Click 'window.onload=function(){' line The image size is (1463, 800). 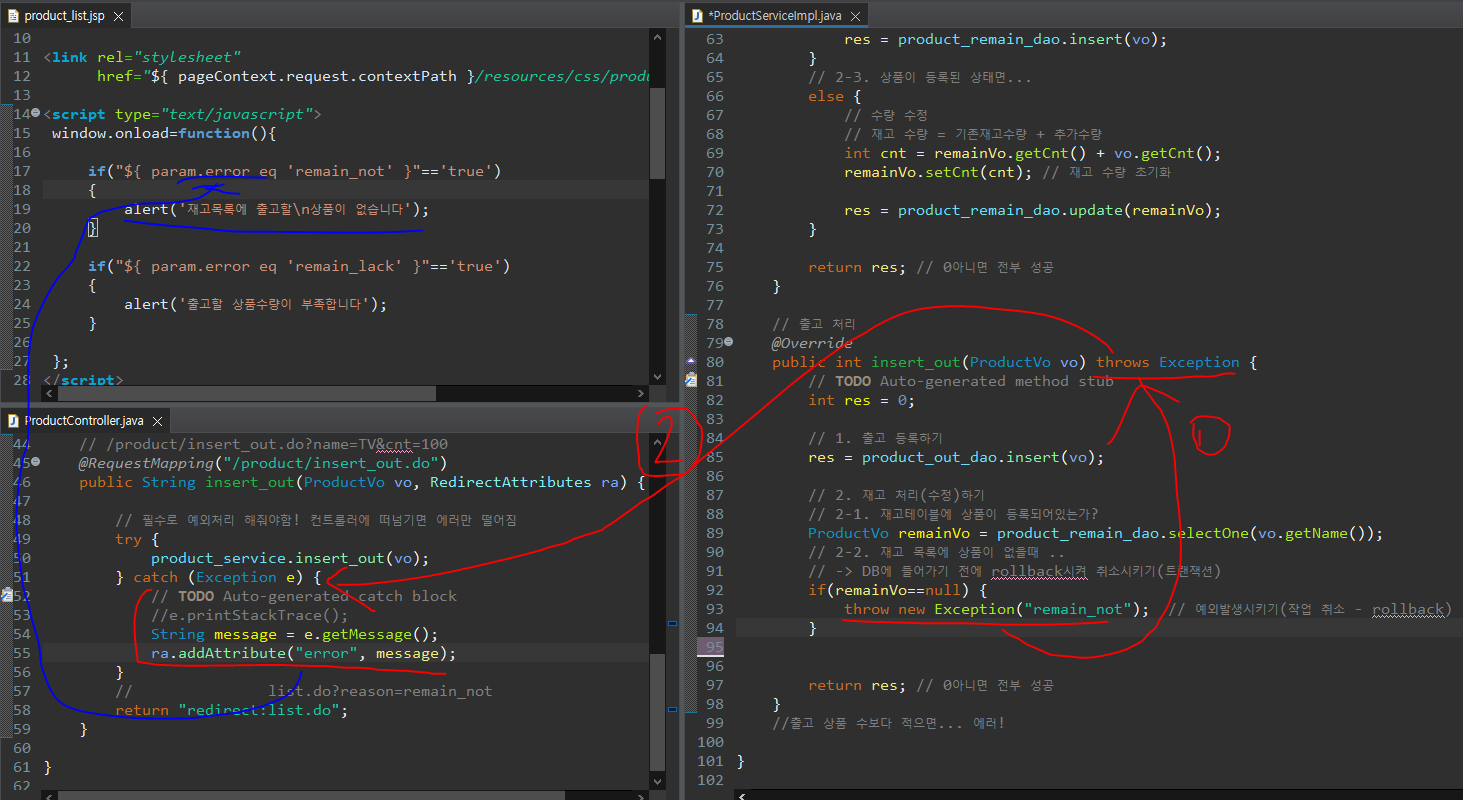164,133
